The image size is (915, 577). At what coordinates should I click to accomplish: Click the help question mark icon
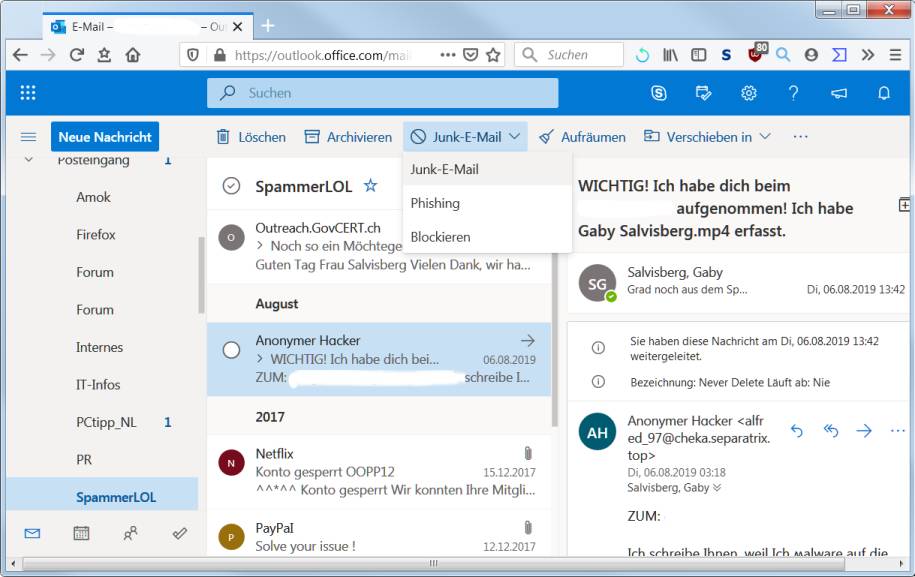click(x=794, y=93)
